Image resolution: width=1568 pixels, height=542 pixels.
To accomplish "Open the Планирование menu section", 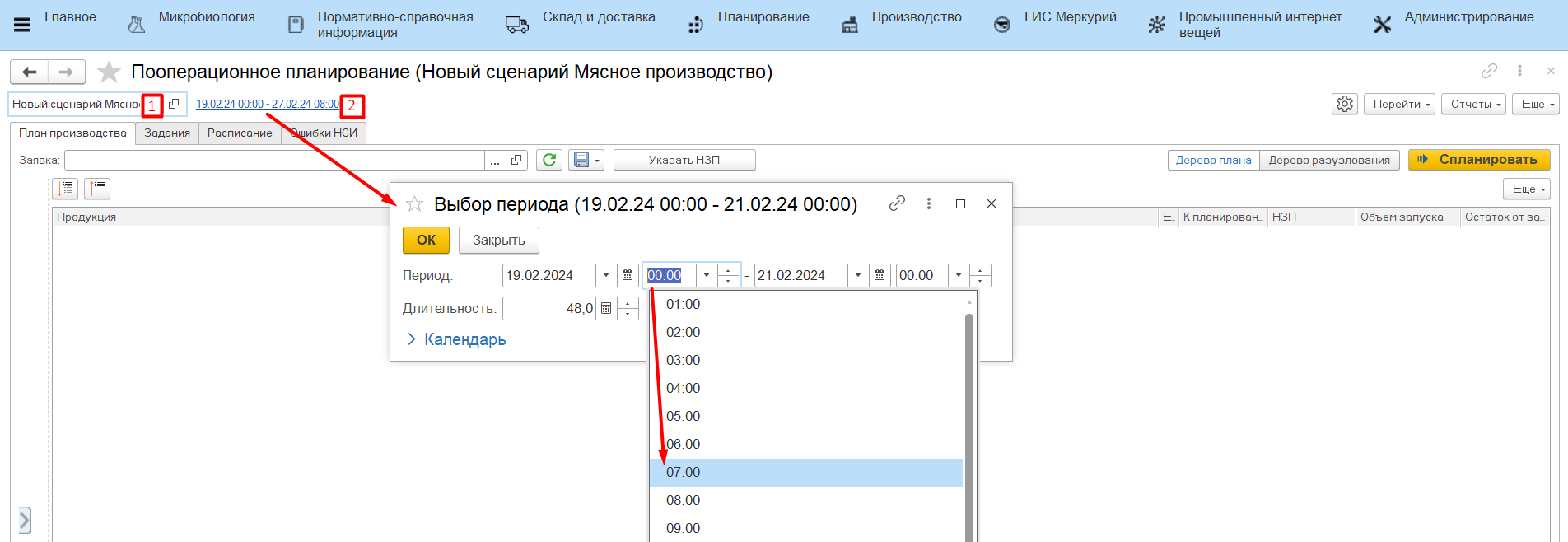I will [x=763, y=17].
